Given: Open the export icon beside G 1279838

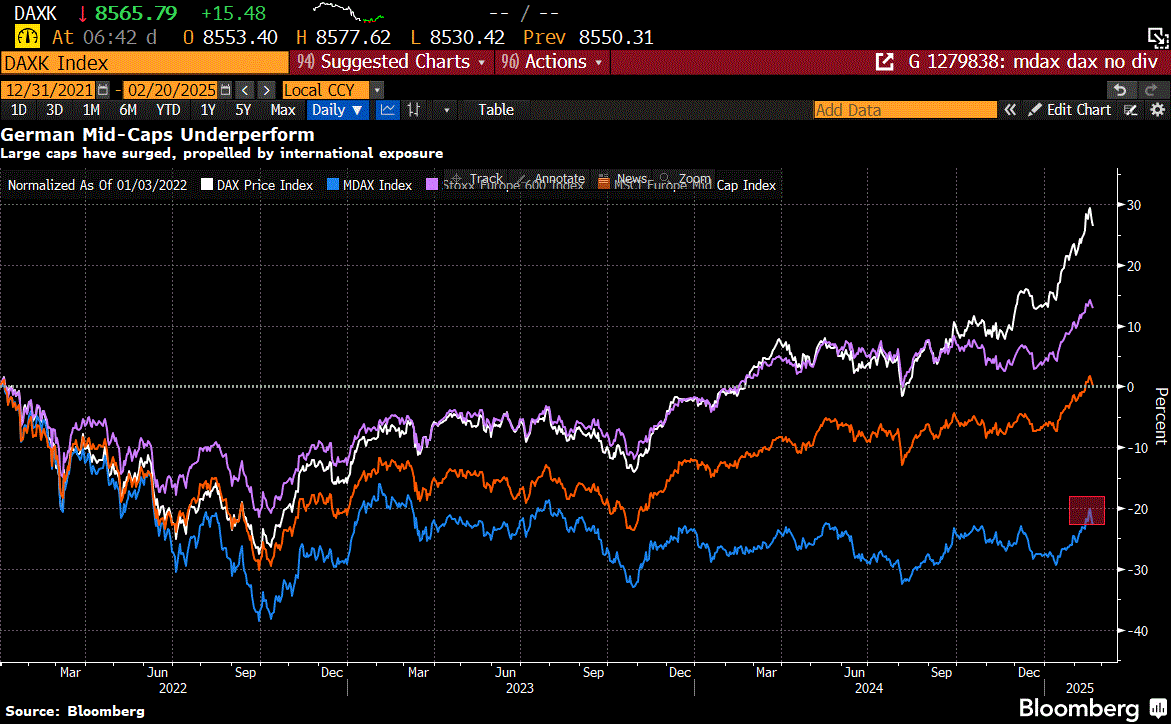Looking at the screenshot, I should click(884, 62).
